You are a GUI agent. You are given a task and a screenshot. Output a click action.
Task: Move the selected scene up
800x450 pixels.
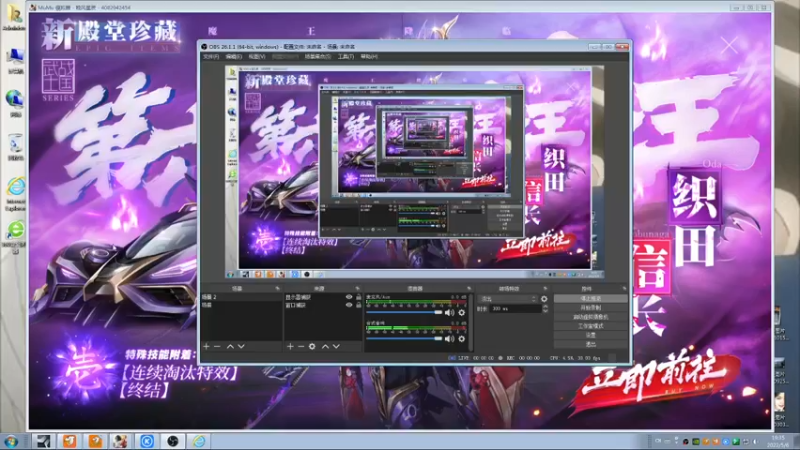[x=230, y=346]
